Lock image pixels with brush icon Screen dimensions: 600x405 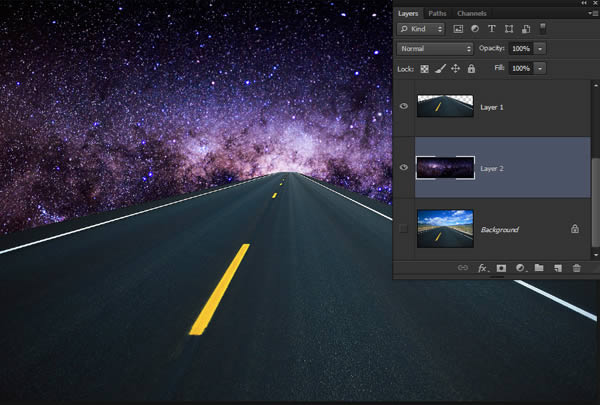pyautogui.click(x=440, y=69)
